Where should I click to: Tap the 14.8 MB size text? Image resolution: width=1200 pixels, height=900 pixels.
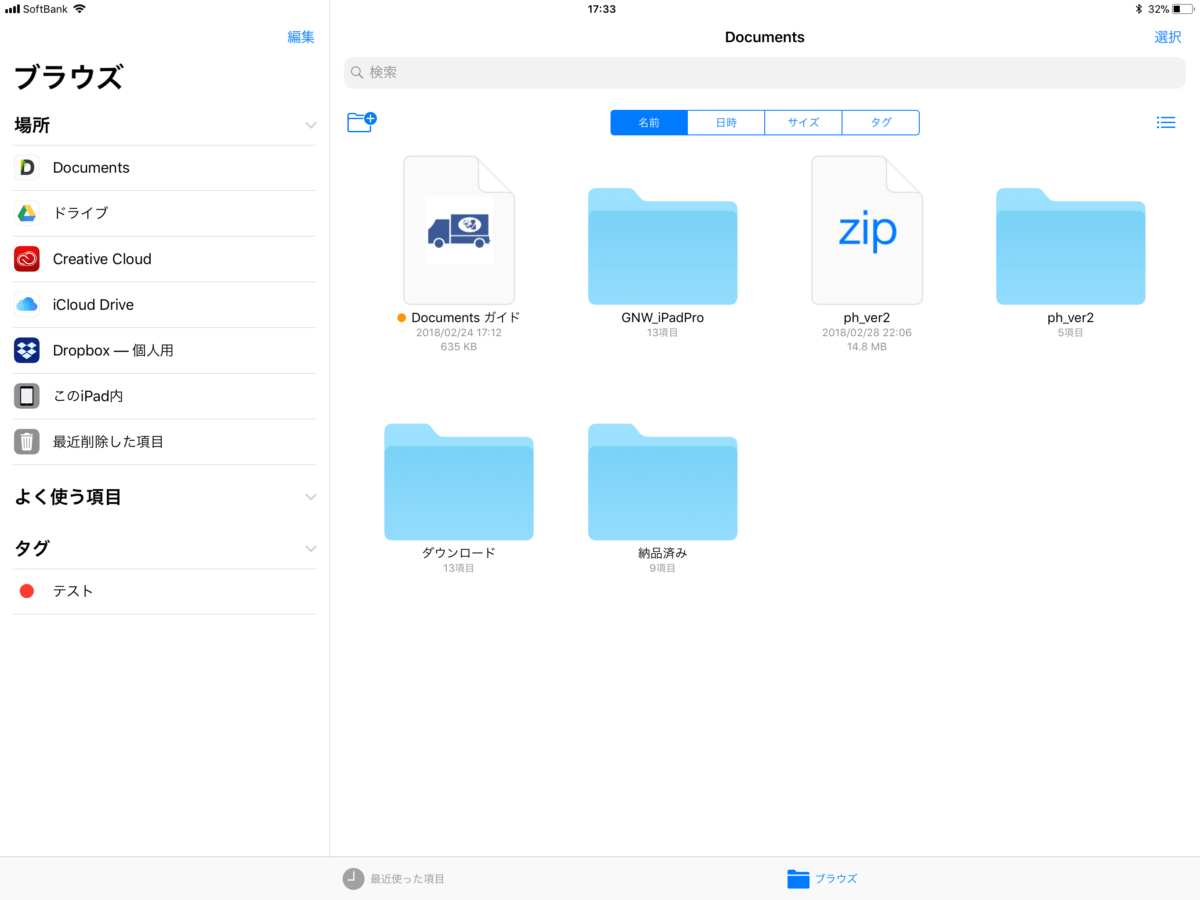867,347
